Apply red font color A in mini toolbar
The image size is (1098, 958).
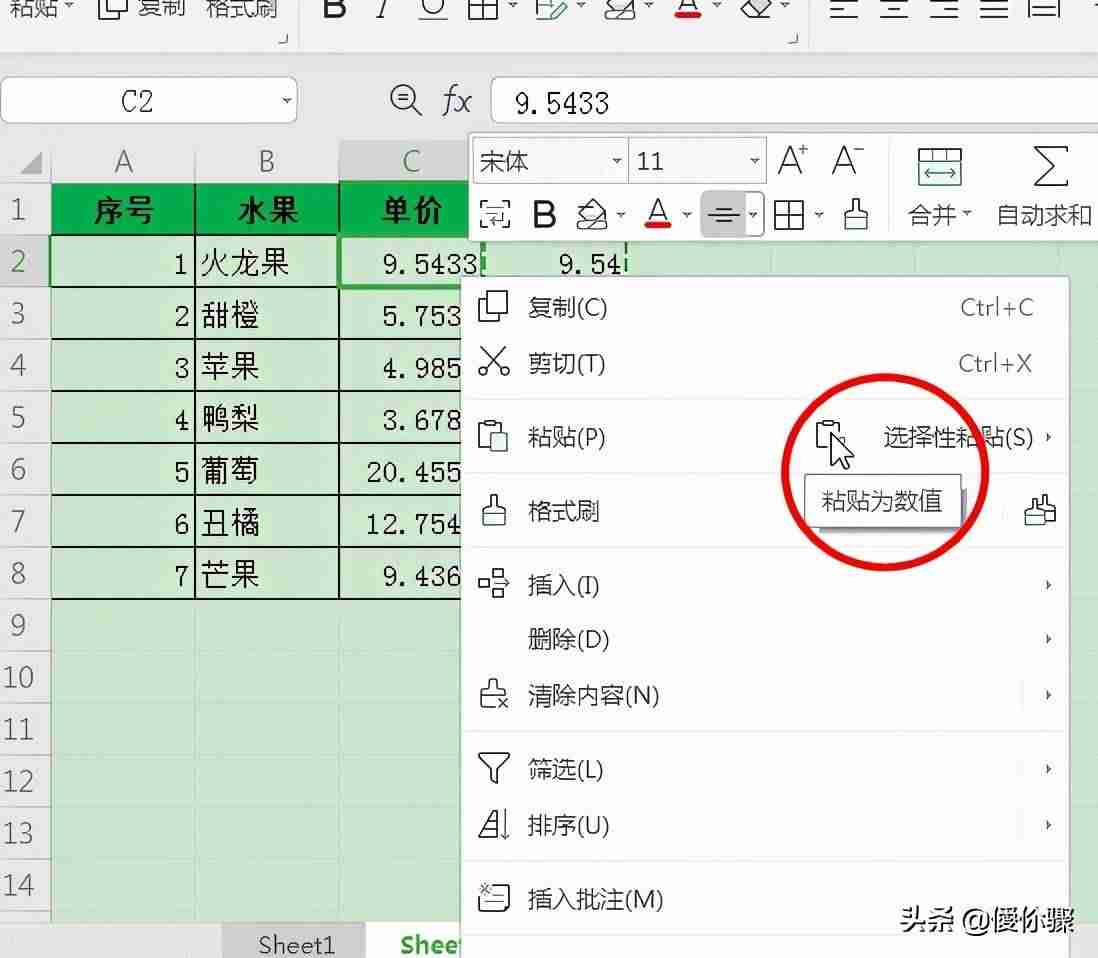[658, 214]
